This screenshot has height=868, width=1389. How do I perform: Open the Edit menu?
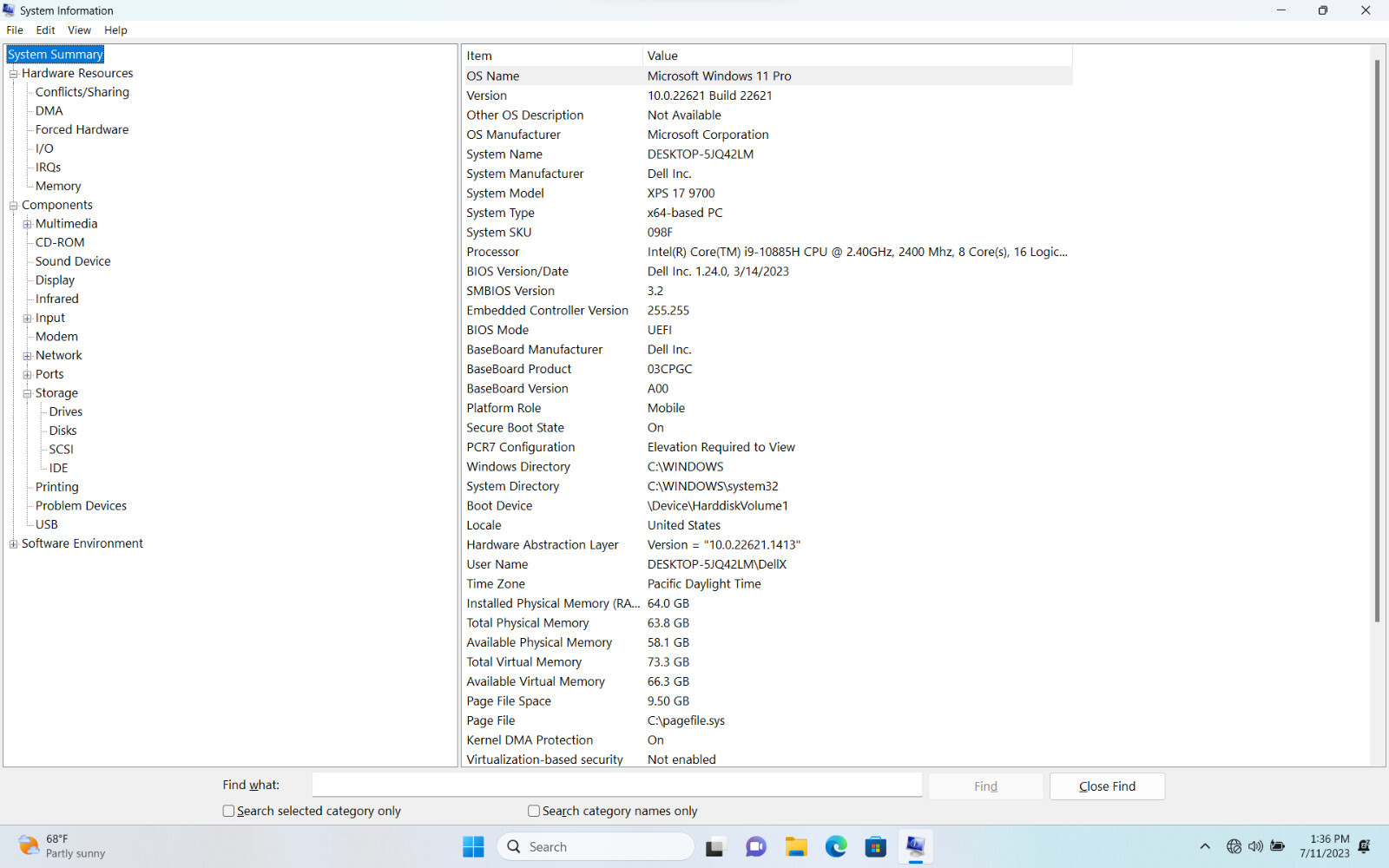click(x=46, y=30)
